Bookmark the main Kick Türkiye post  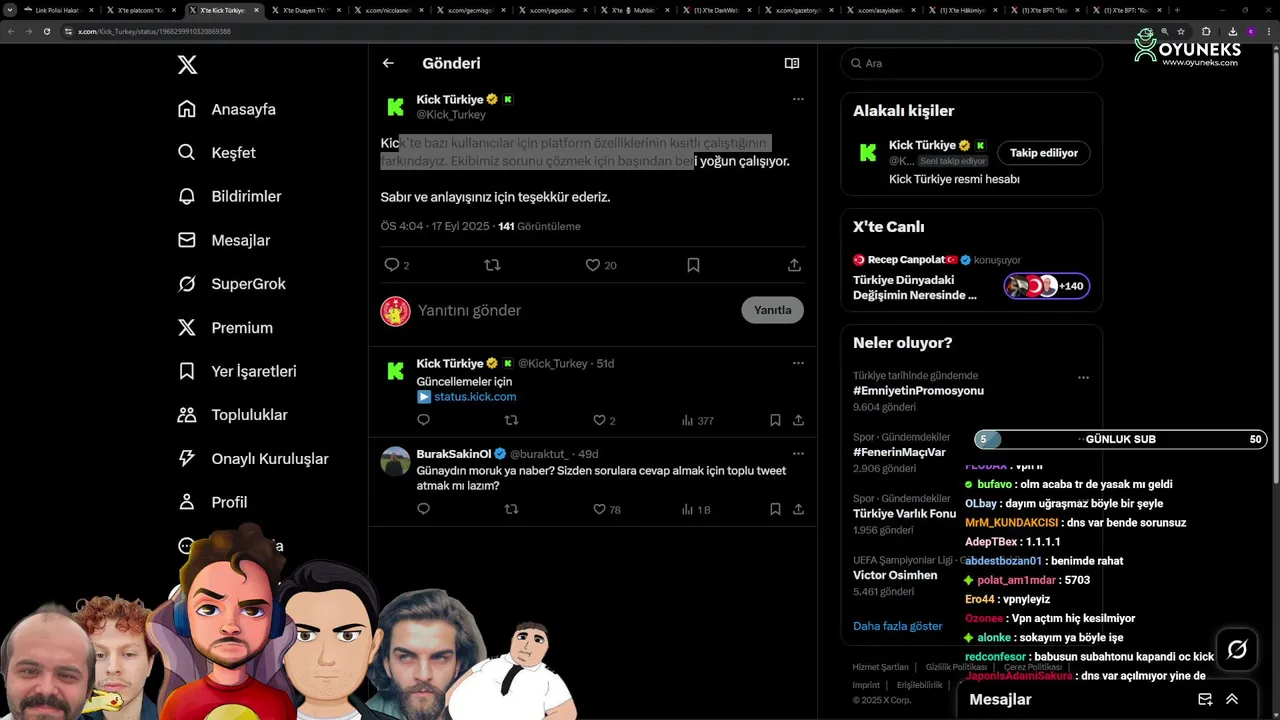(693, 265)
